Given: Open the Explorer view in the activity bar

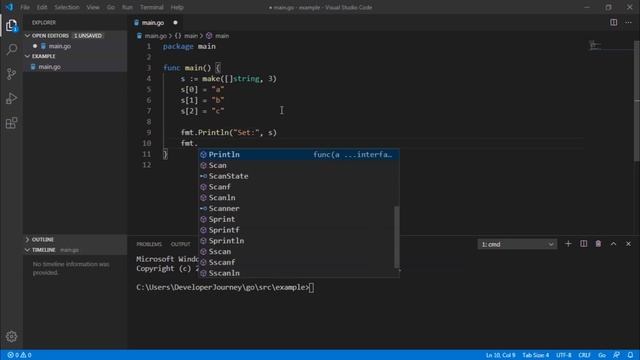Looking at the screenshot, I should click(x=11, y=25).
